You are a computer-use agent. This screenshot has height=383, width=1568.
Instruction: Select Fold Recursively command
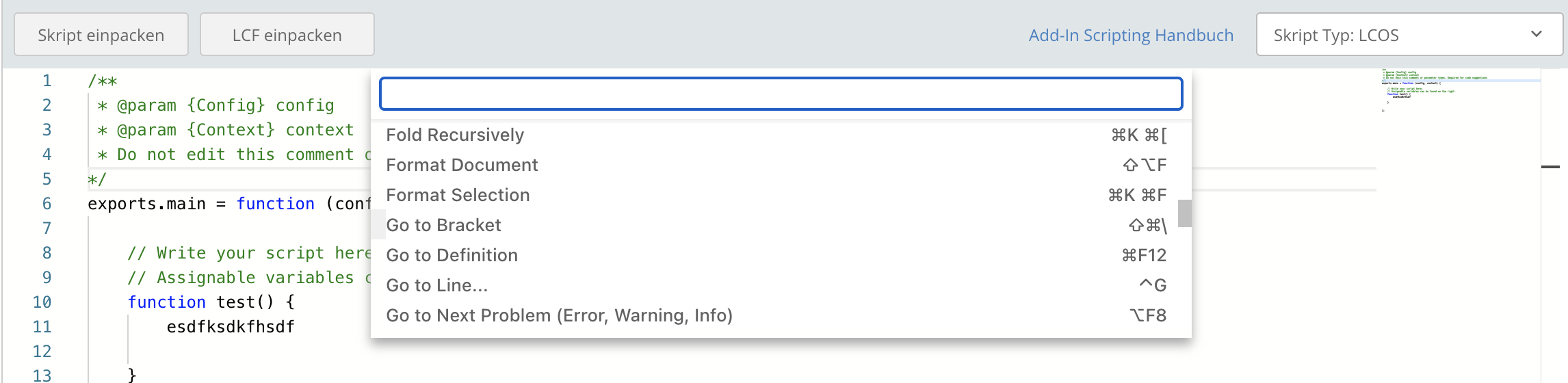click(455, 135)
